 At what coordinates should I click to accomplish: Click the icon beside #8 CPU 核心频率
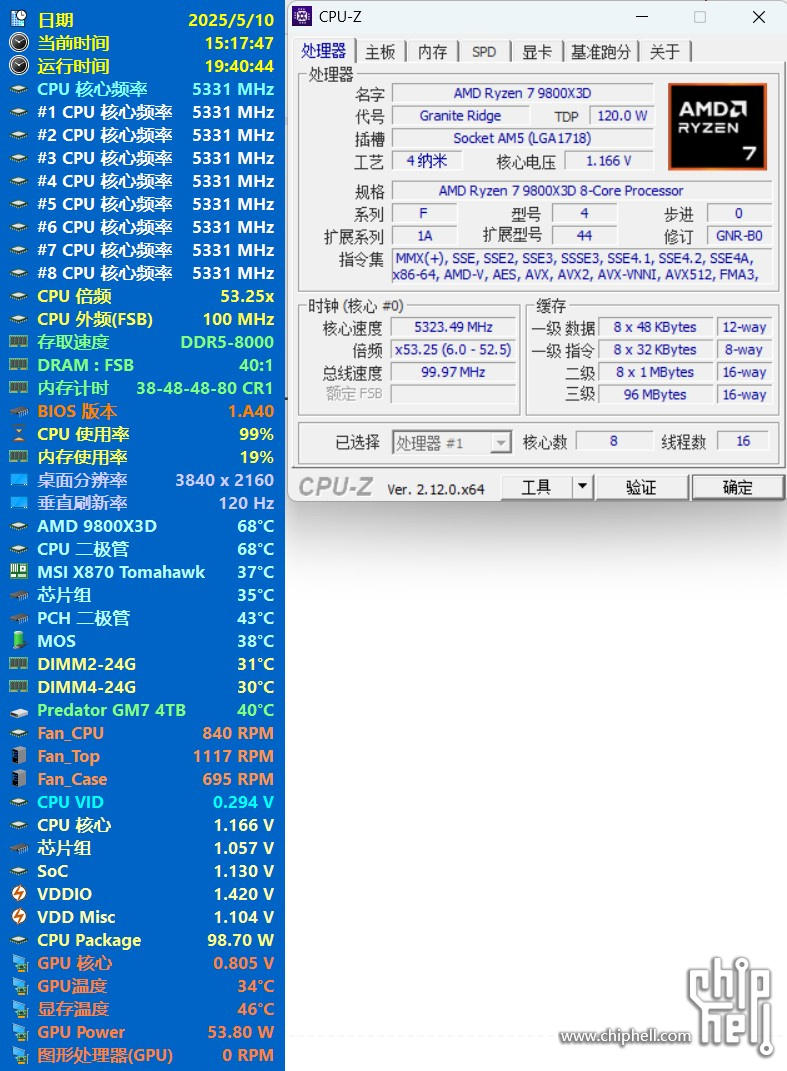click(19, 273)
